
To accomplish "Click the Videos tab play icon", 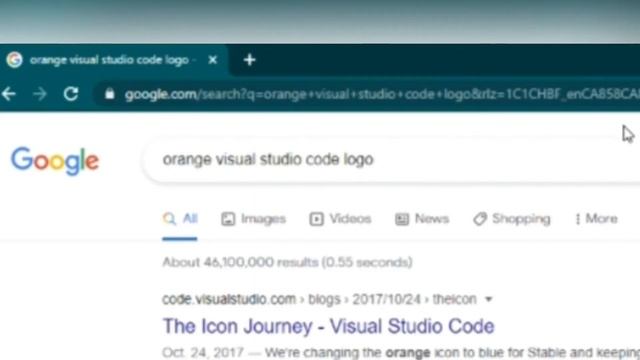I will tap(316, 219).
